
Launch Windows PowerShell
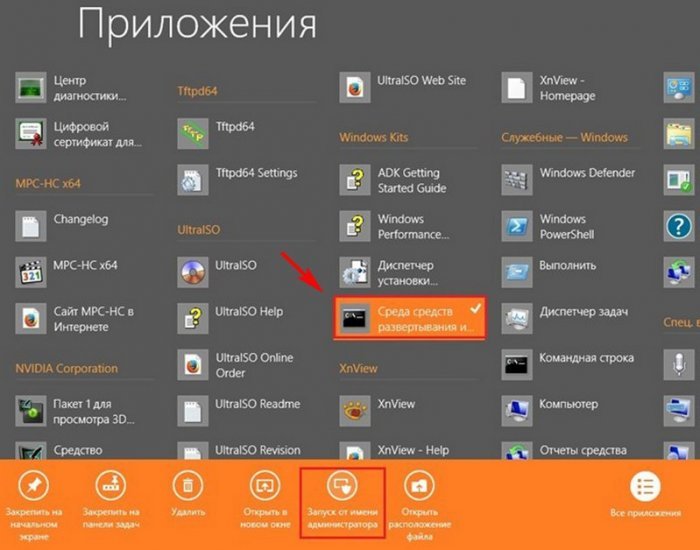pos(548,226)
